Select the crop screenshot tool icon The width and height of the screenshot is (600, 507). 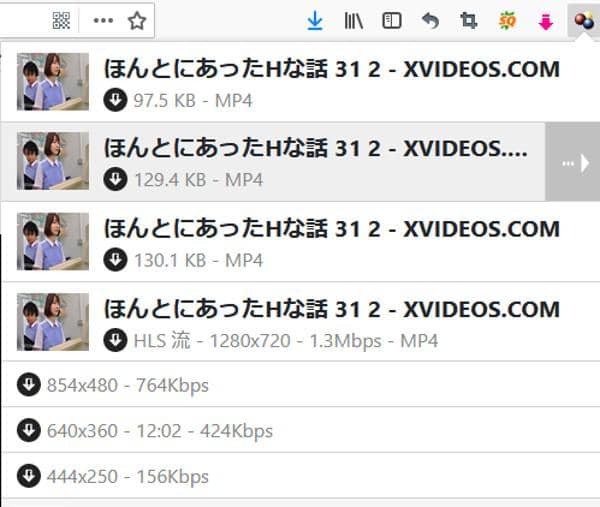[x=469, y=21]
